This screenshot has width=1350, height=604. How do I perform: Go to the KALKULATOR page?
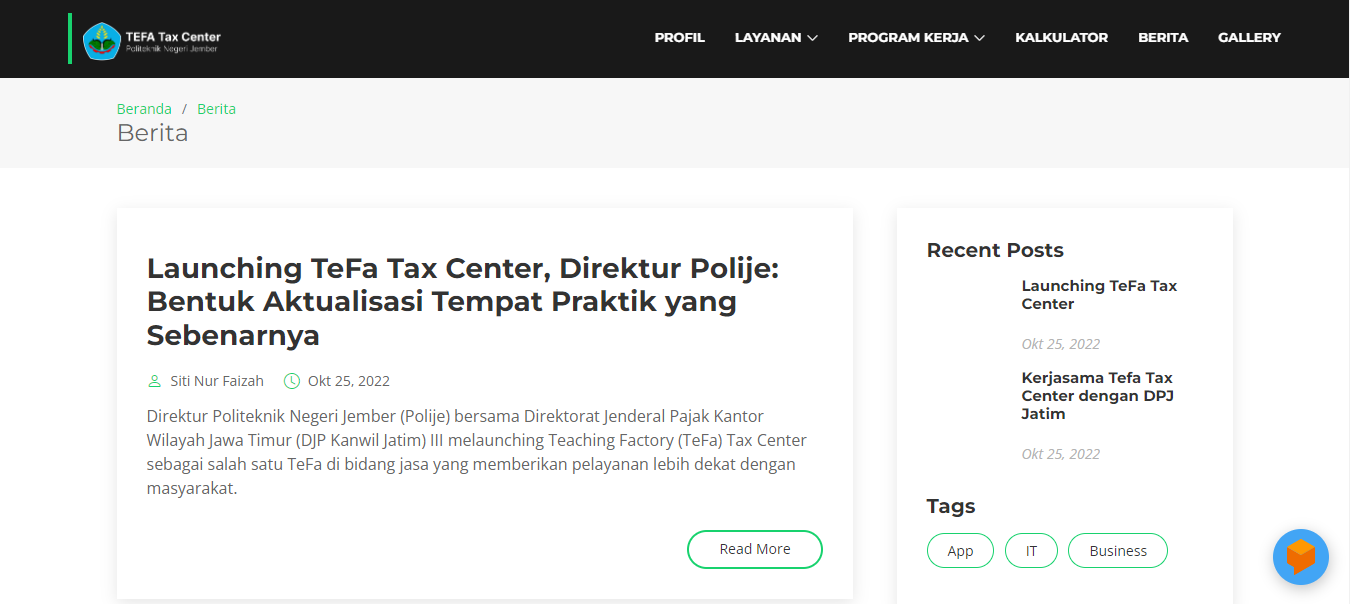[1061, 38]
